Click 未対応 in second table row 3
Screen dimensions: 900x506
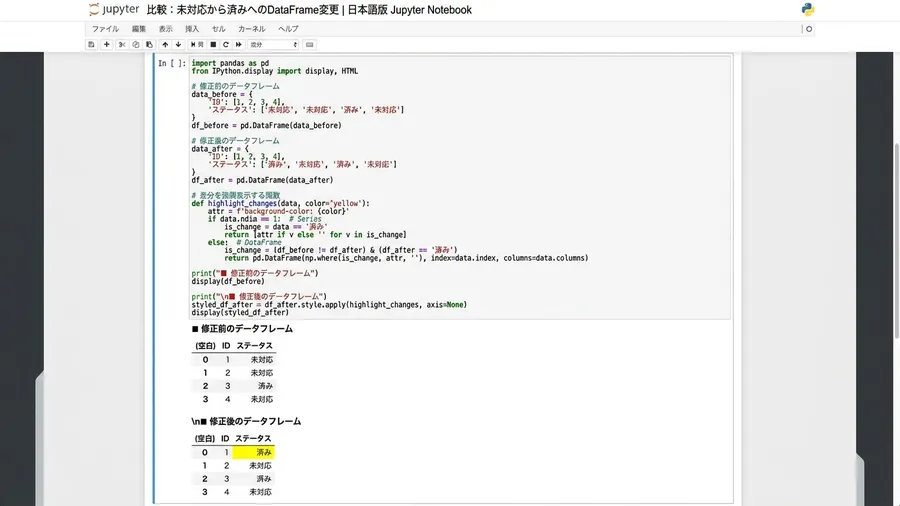261,492
